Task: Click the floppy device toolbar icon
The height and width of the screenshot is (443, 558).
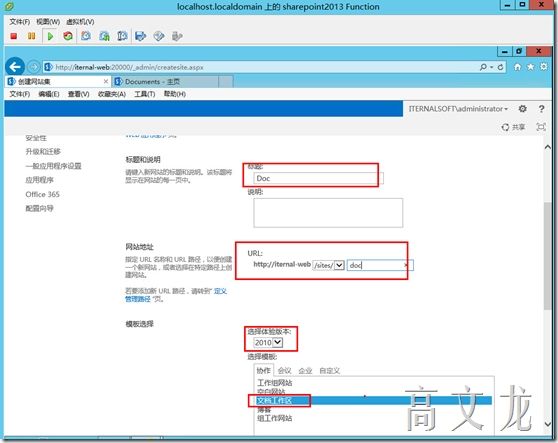Action: click(x=141, y=36)
